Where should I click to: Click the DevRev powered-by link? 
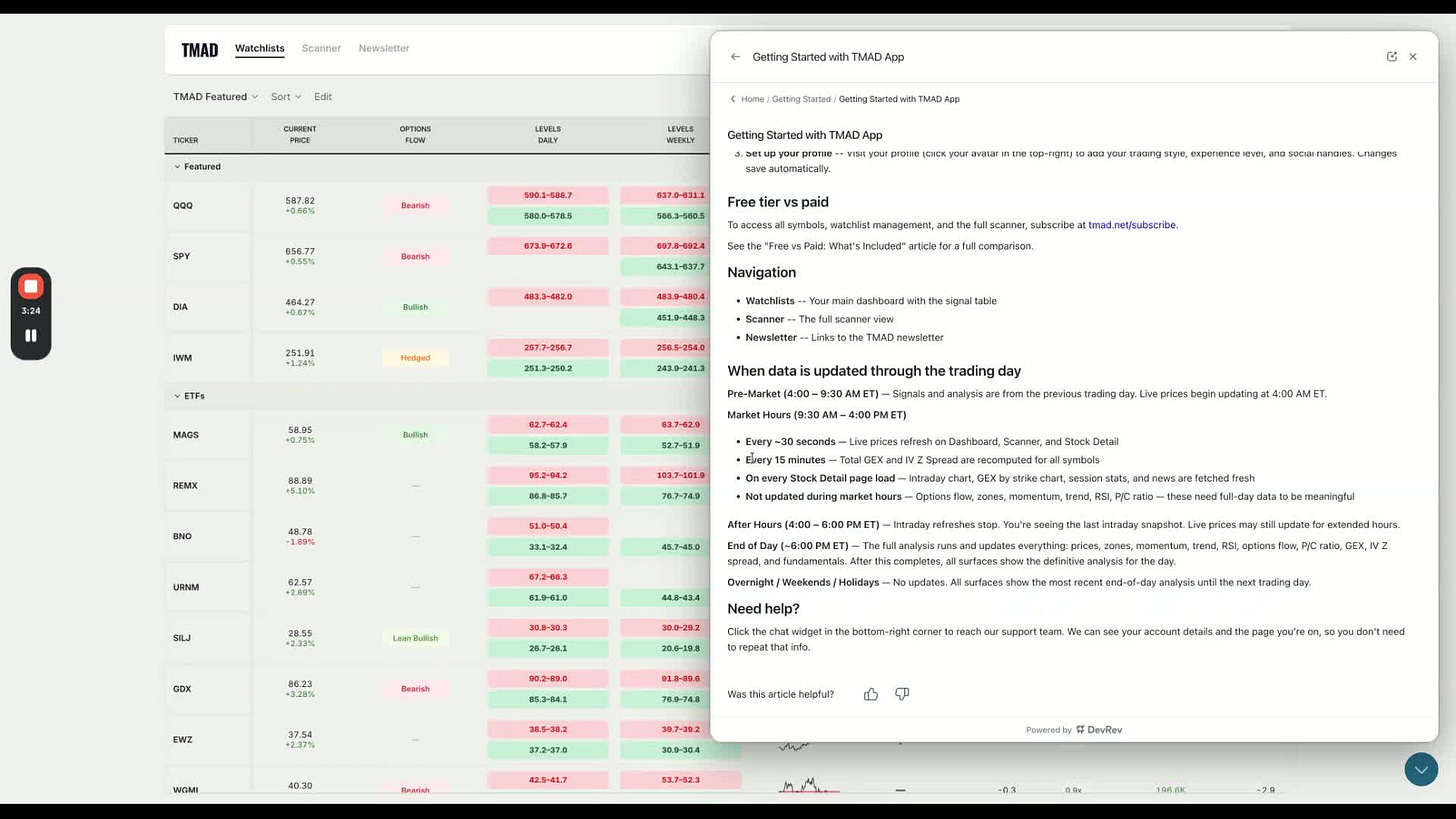(1099, 730)
